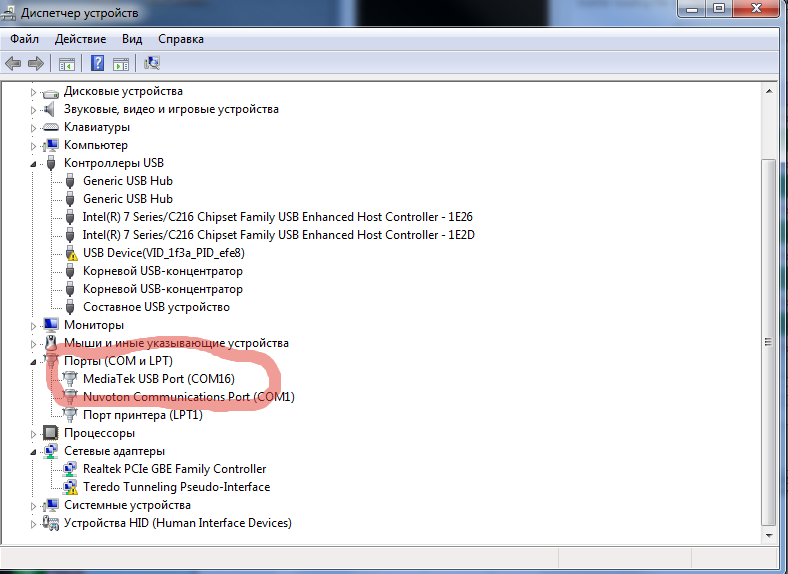Viewport: 788px width, 574px height.
Task: Click the keyboard icon next to Клавиатуры
Action: coord(51,127)
